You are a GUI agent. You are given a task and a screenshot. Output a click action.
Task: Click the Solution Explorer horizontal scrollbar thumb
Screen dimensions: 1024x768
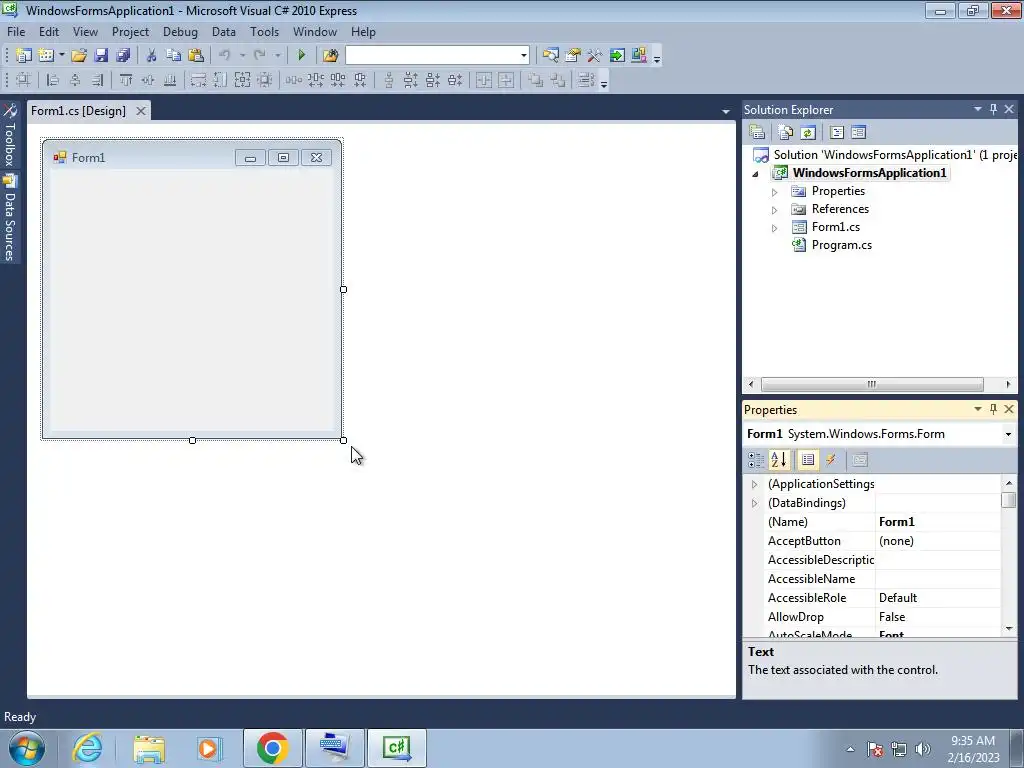pyautogui.click(x=872, y=384)
